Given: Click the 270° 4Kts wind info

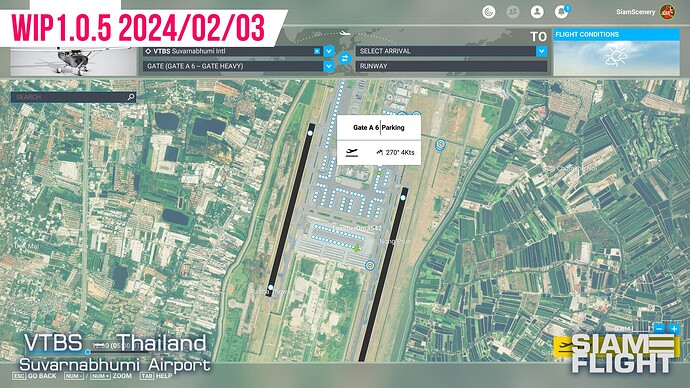Looking at the screenshot, I should point(395,153).
